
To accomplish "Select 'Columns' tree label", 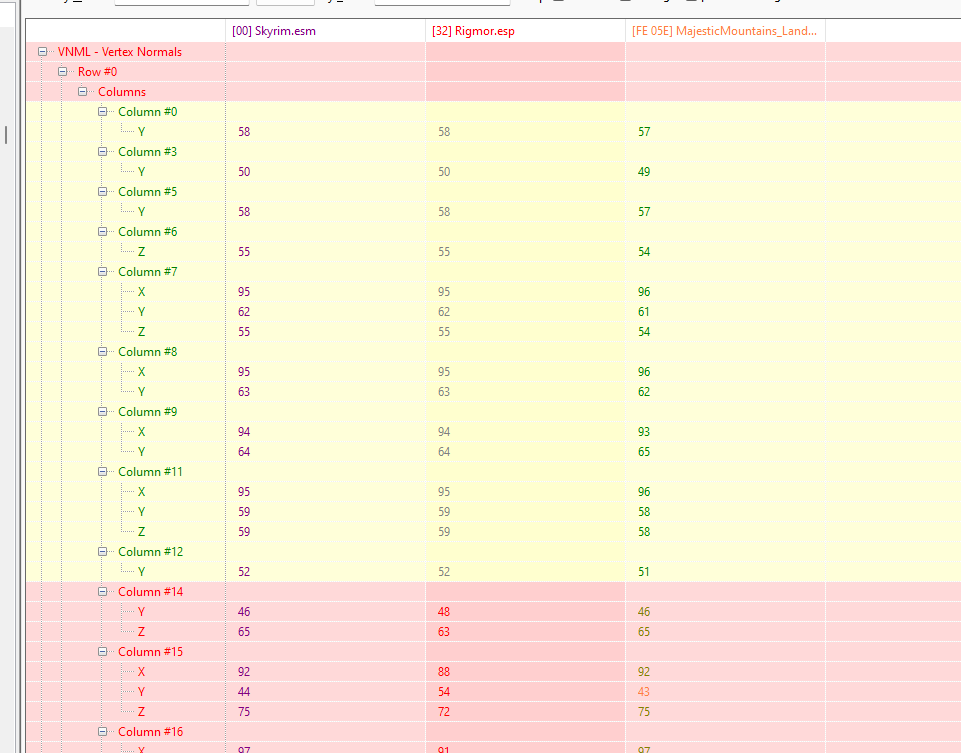I will [x=122, y=92].
